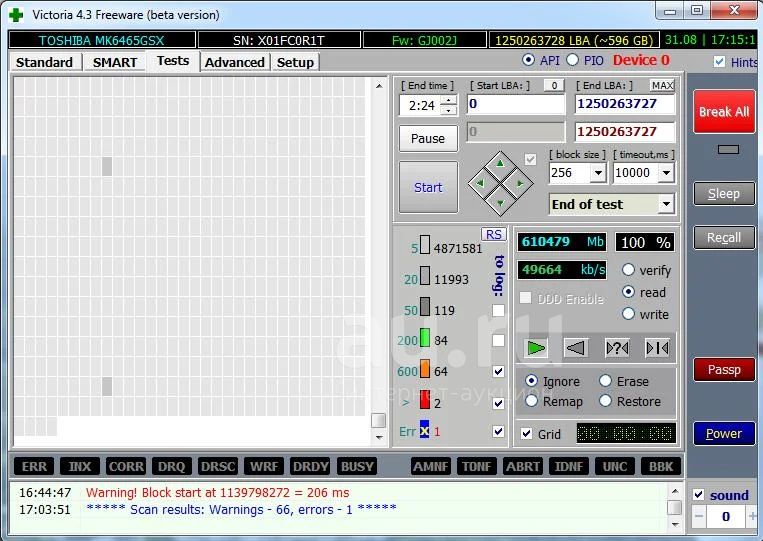Image resolution: width=763 pixels, height=541 pixels.
Task: Click the blue Err X block icon
Action: (x=424, y=430)
